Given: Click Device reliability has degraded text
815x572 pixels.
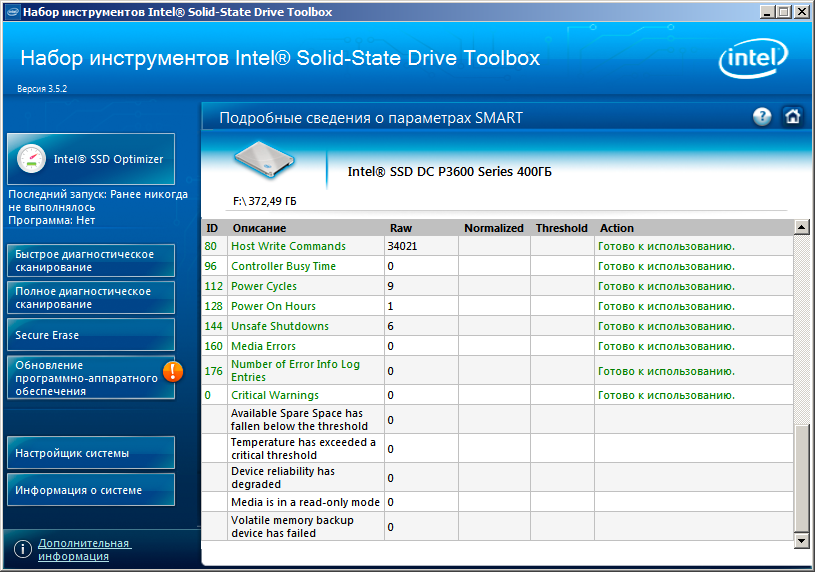Looking at the screenshot, I should [283, 478].
